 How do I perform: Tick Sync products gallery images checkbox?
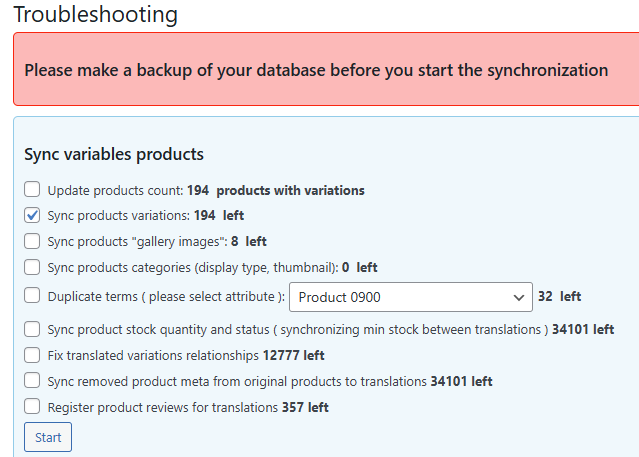point(32,241)
